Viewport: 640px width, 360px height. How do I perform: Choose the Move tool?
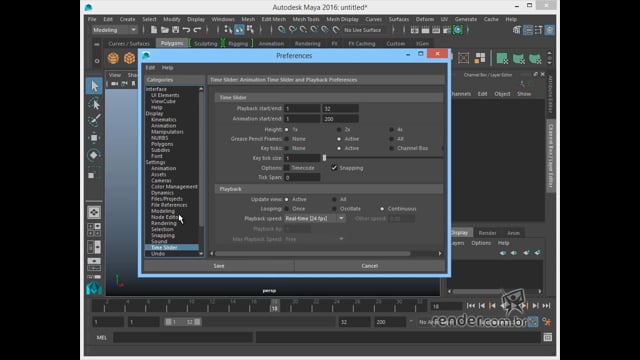coord(94,138)
